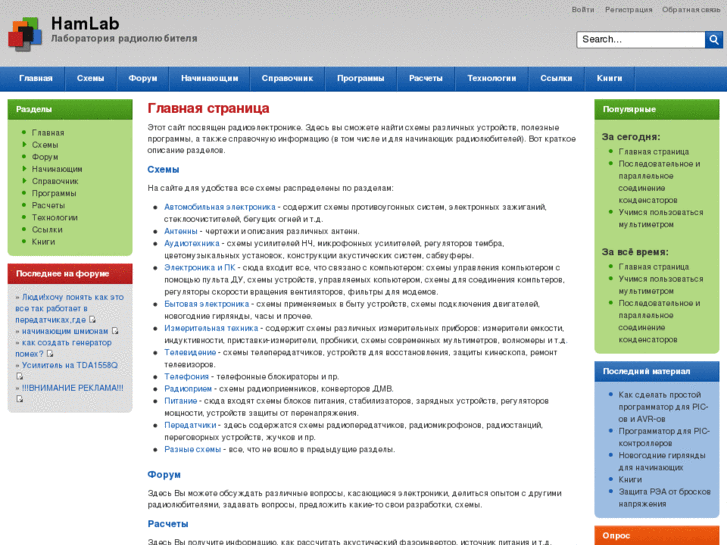Open the Начинающим tab in the blue navbar
Image resolution: width=727 pixels, height=545 pixels.
210,78
